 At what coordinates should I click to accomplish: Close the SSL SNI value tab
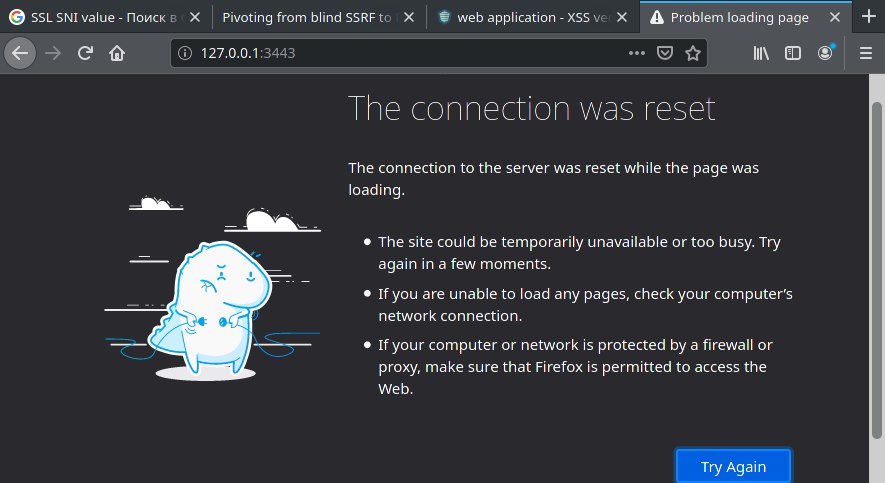[x=195, y=17]
